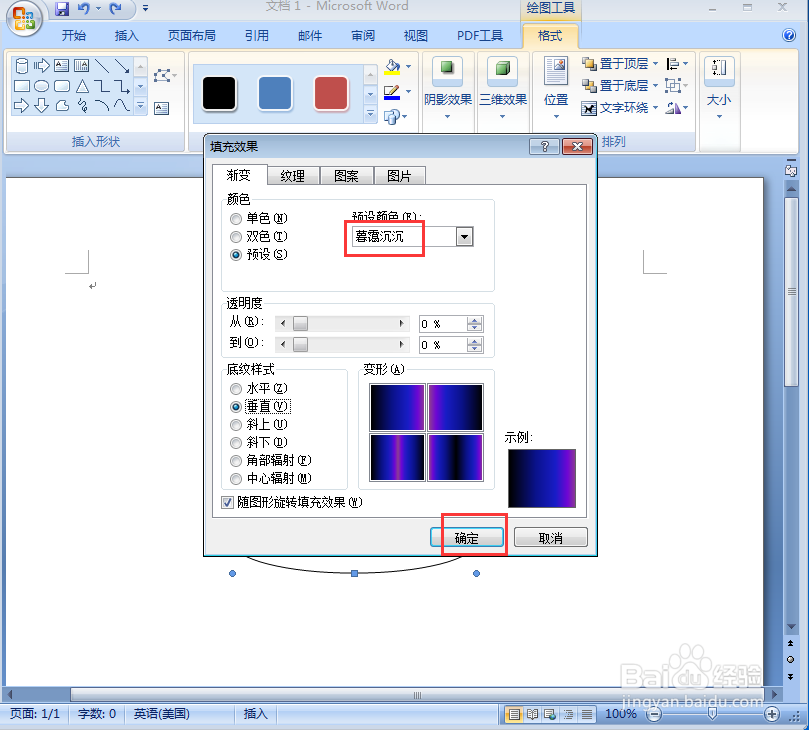Open the 页面布局 Page Layout tab
Screen dimensions: 809x730
pos(191,36)
